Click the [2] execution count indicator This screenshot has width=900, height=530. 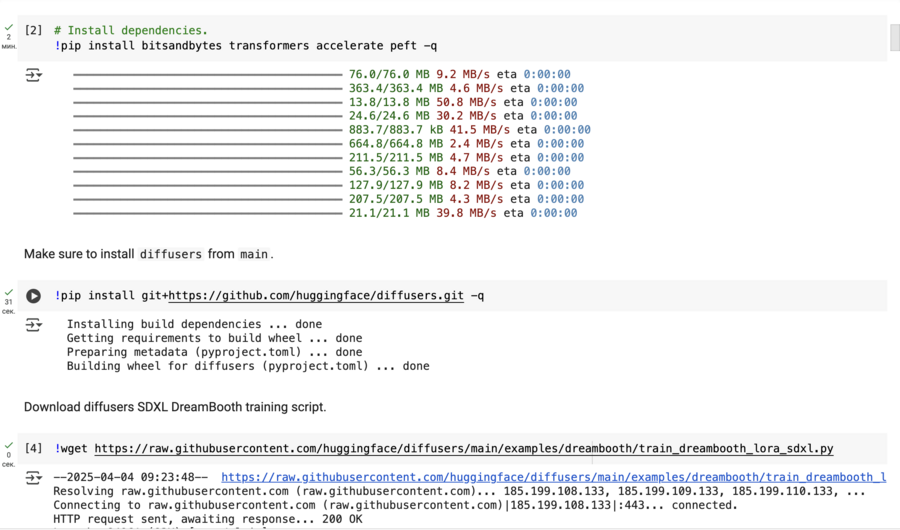tap(33, 31)
